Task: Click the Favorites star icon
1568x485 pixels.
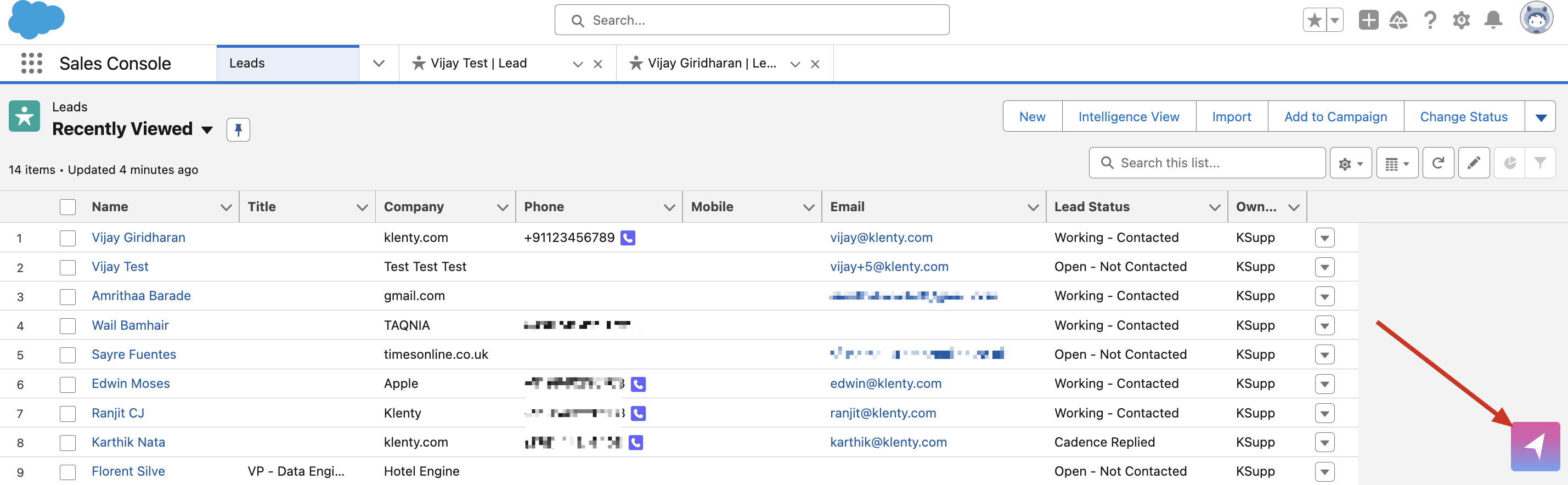Action: [x=1314, y=20]
